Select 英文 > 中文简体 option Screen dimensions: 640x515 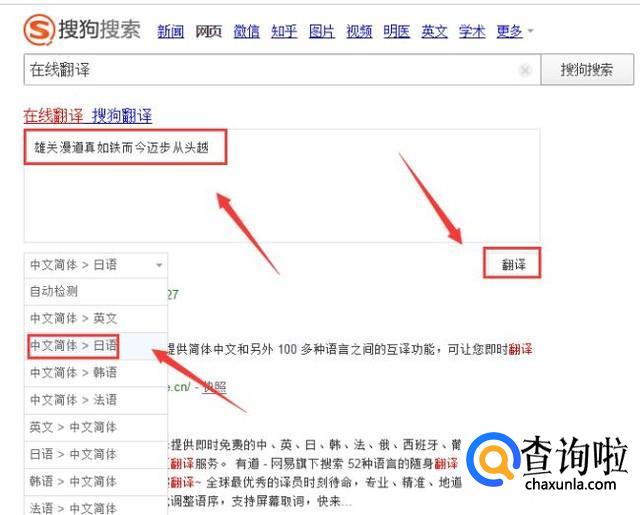pyautogui.click(x=96, y=428)
